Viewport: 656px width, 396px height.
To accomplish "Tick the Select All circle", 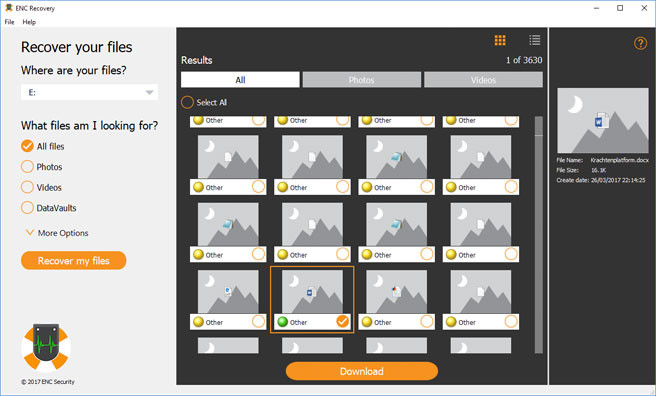I will point(187,102).
